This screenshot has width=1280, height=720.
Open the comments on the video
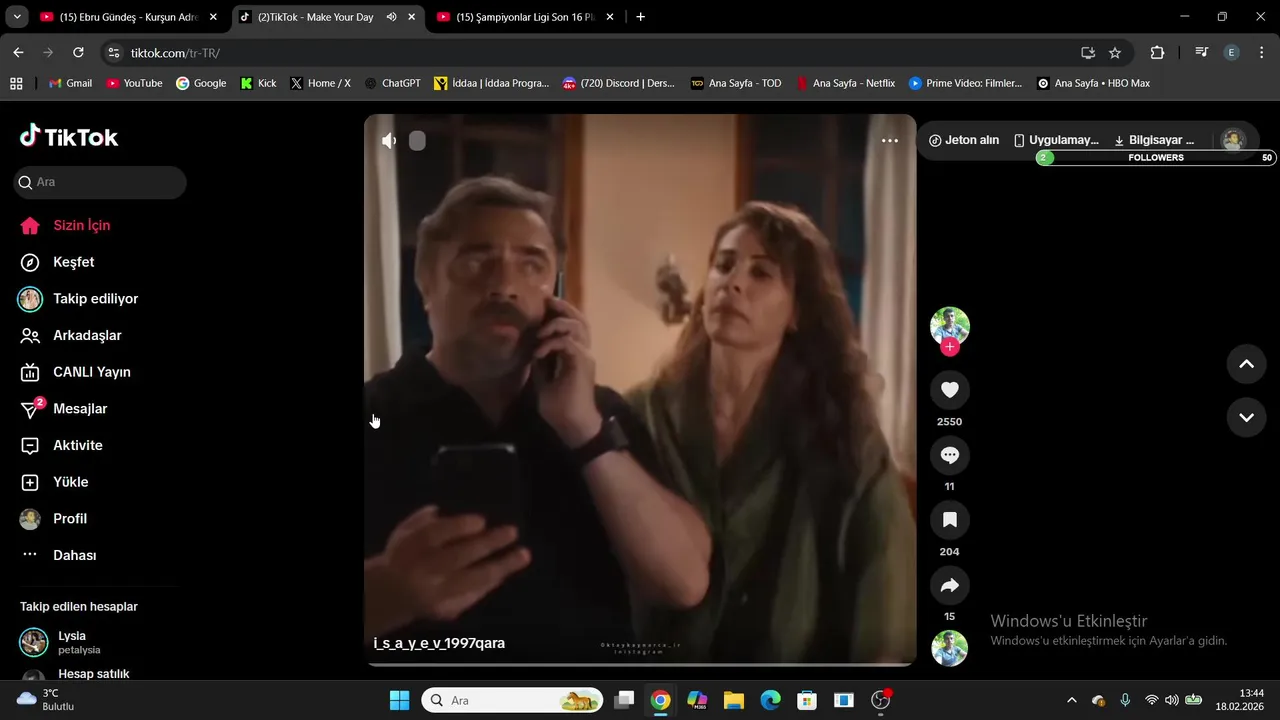click(x=950, y=455)
